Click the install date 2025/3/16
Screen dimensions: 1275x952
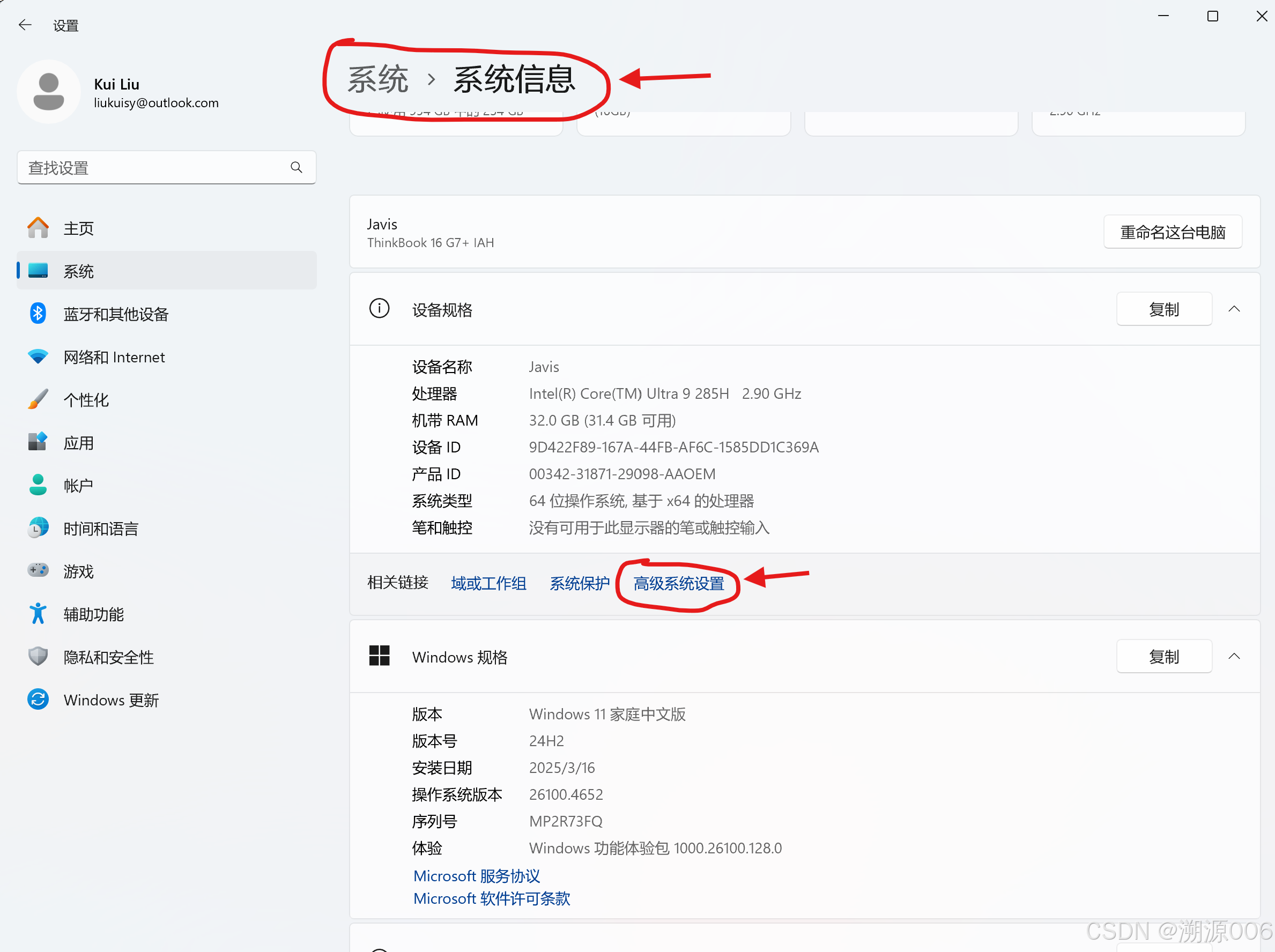[562, 768]
